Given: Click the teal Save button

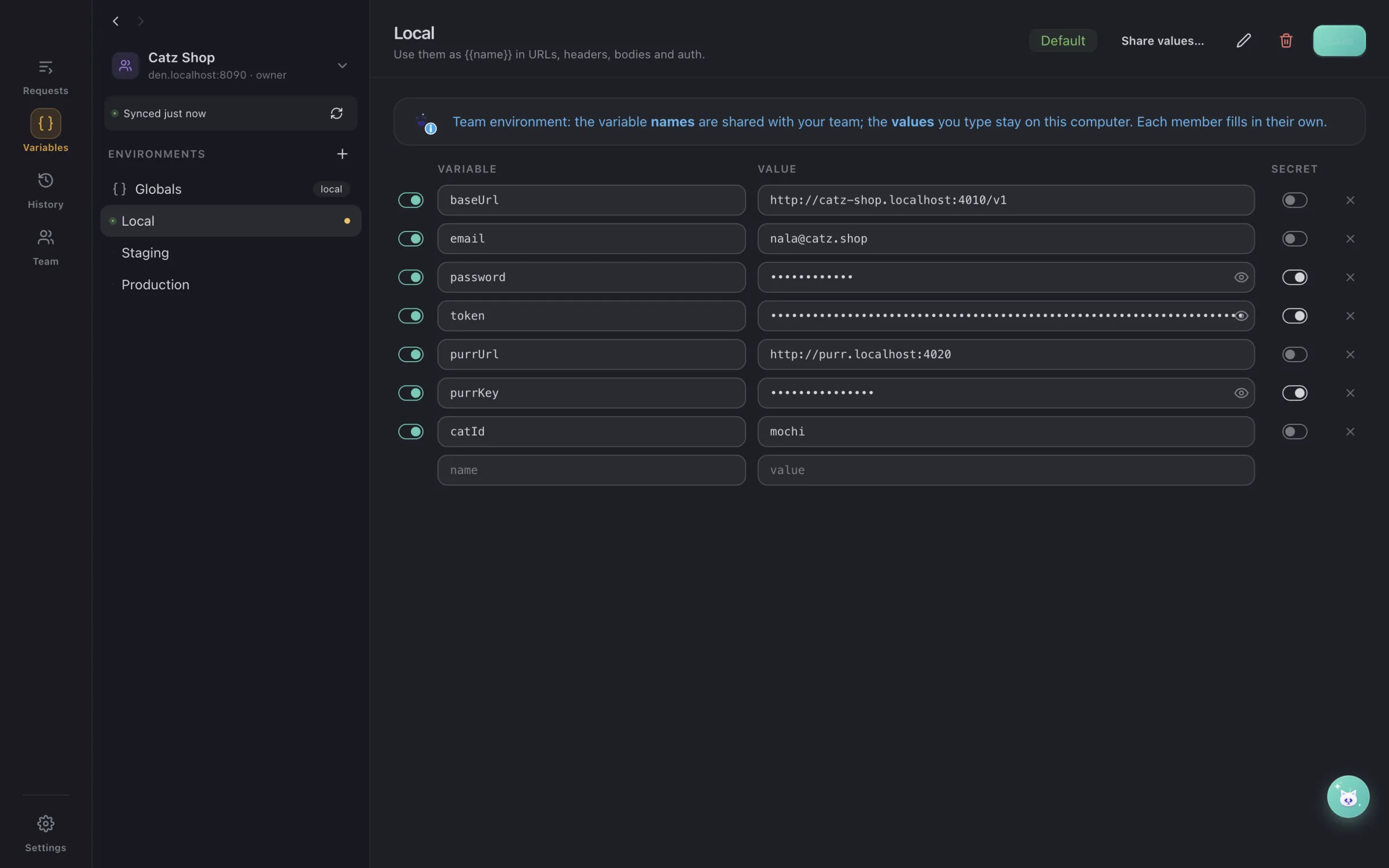Looking at the screenshot, I should [1339, 41].
